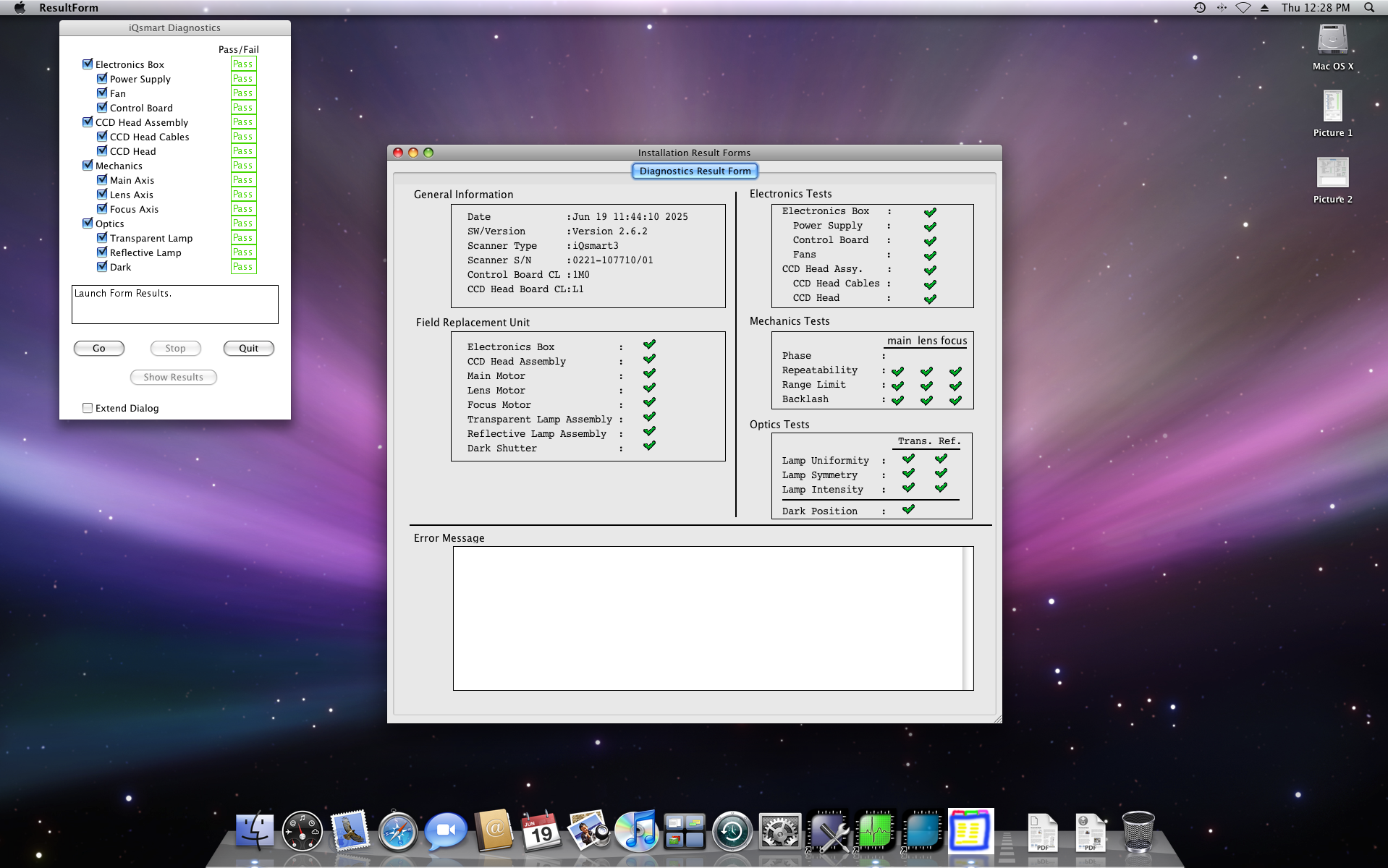This screenshot has width=1388, height=868.
Task: Click the Scanner S/N value 0221-107710/01
Action: (613, 260)
